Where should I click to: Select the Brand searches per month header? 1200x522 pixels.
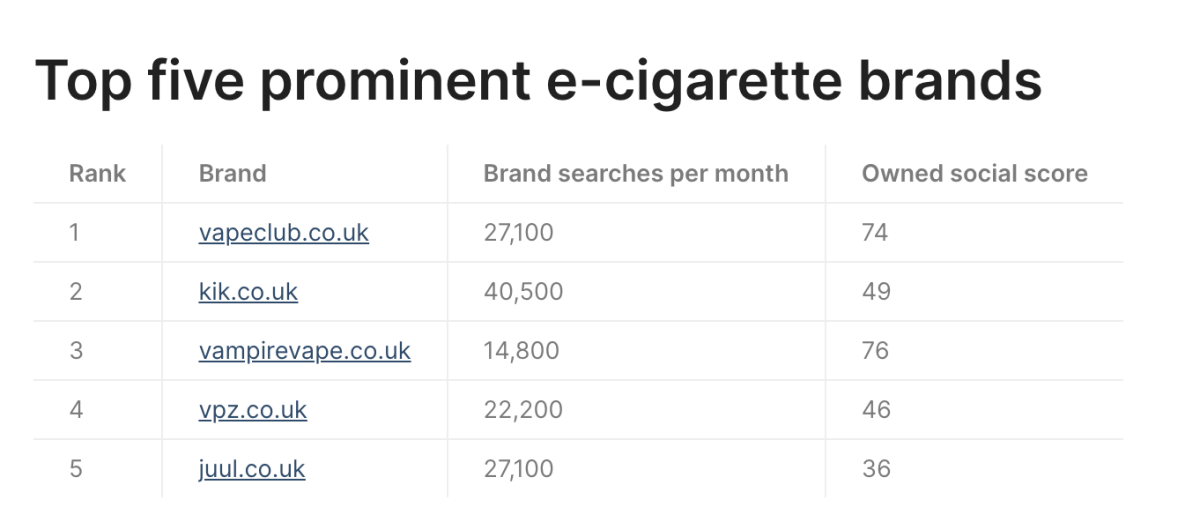pos(635,174)
